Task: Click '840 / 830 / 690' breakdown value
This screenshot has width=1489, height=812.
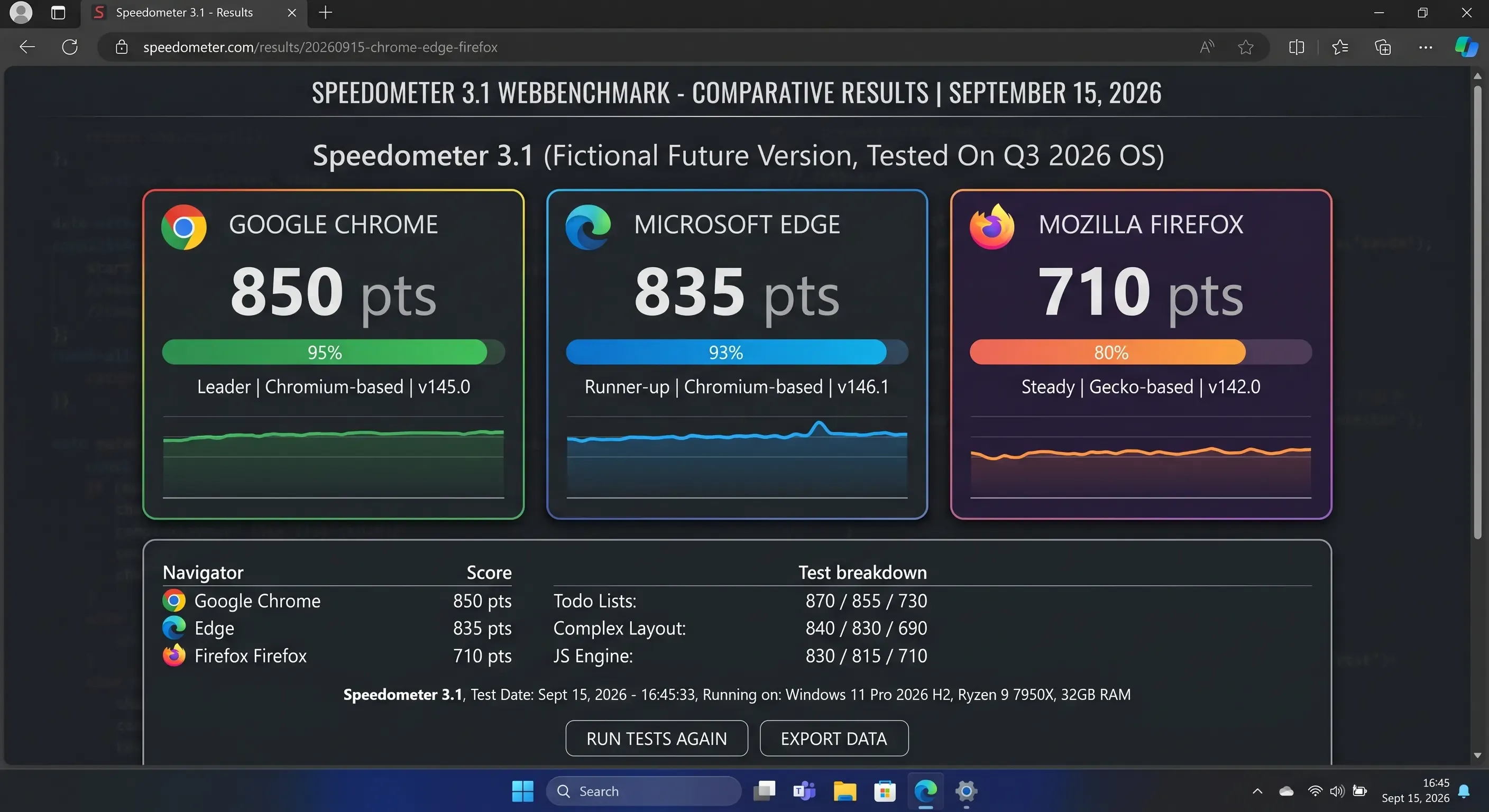Action: pos(867,628)
